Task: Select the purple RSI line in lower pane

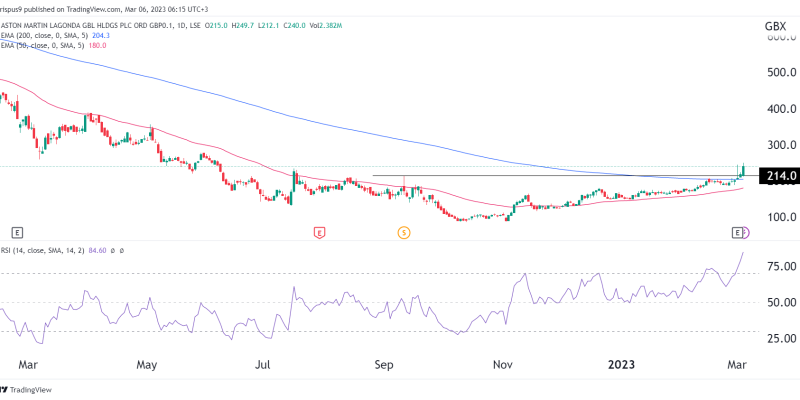Action: 560,296
